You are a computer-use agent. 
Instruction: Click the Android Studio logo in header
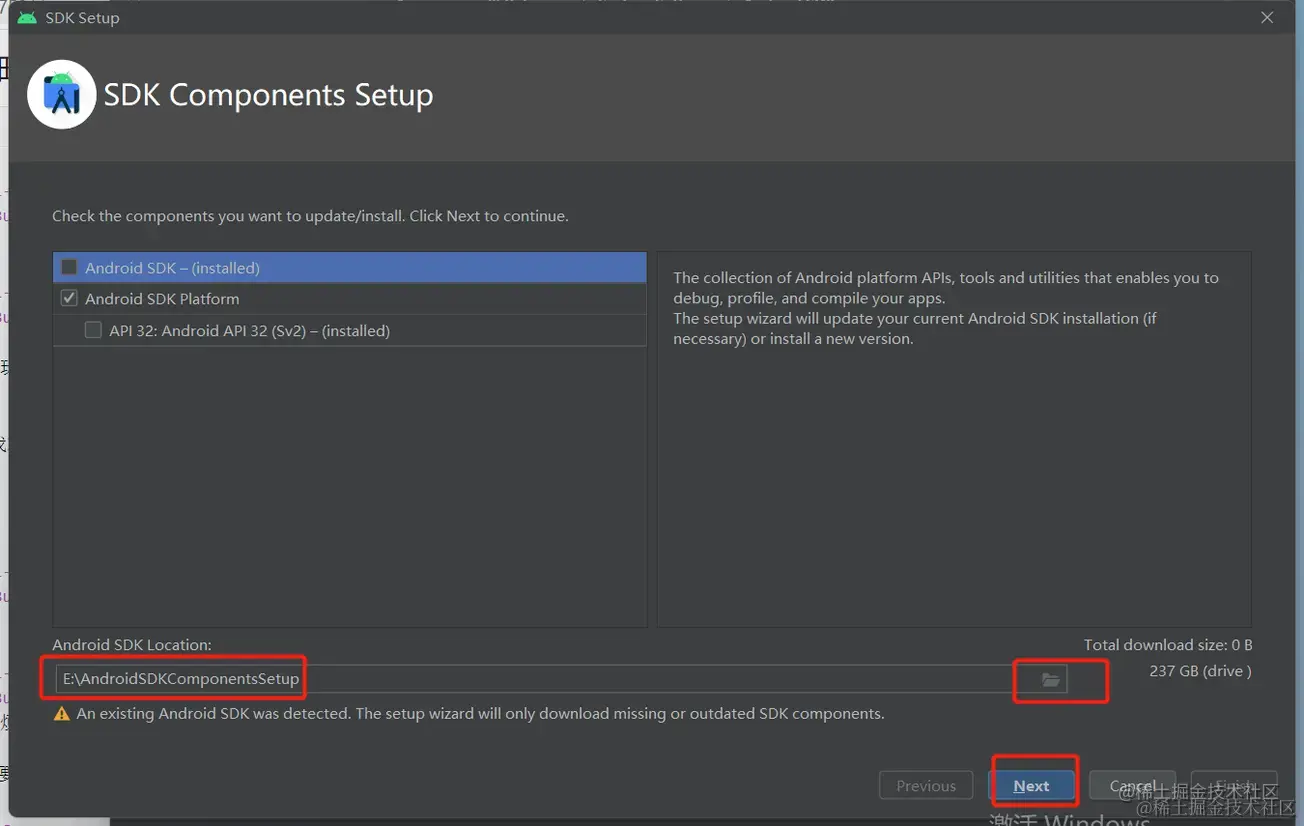tap(62, 95)
